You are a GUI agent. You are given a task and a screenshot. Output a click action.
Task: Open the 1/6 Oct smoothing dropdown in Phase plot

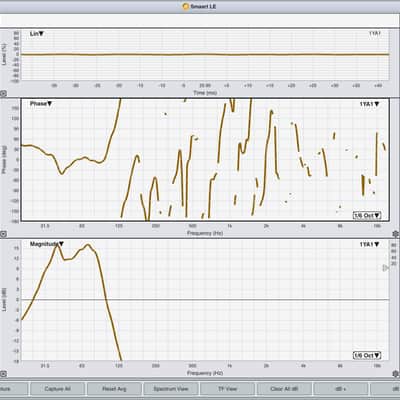pos(367,215)
